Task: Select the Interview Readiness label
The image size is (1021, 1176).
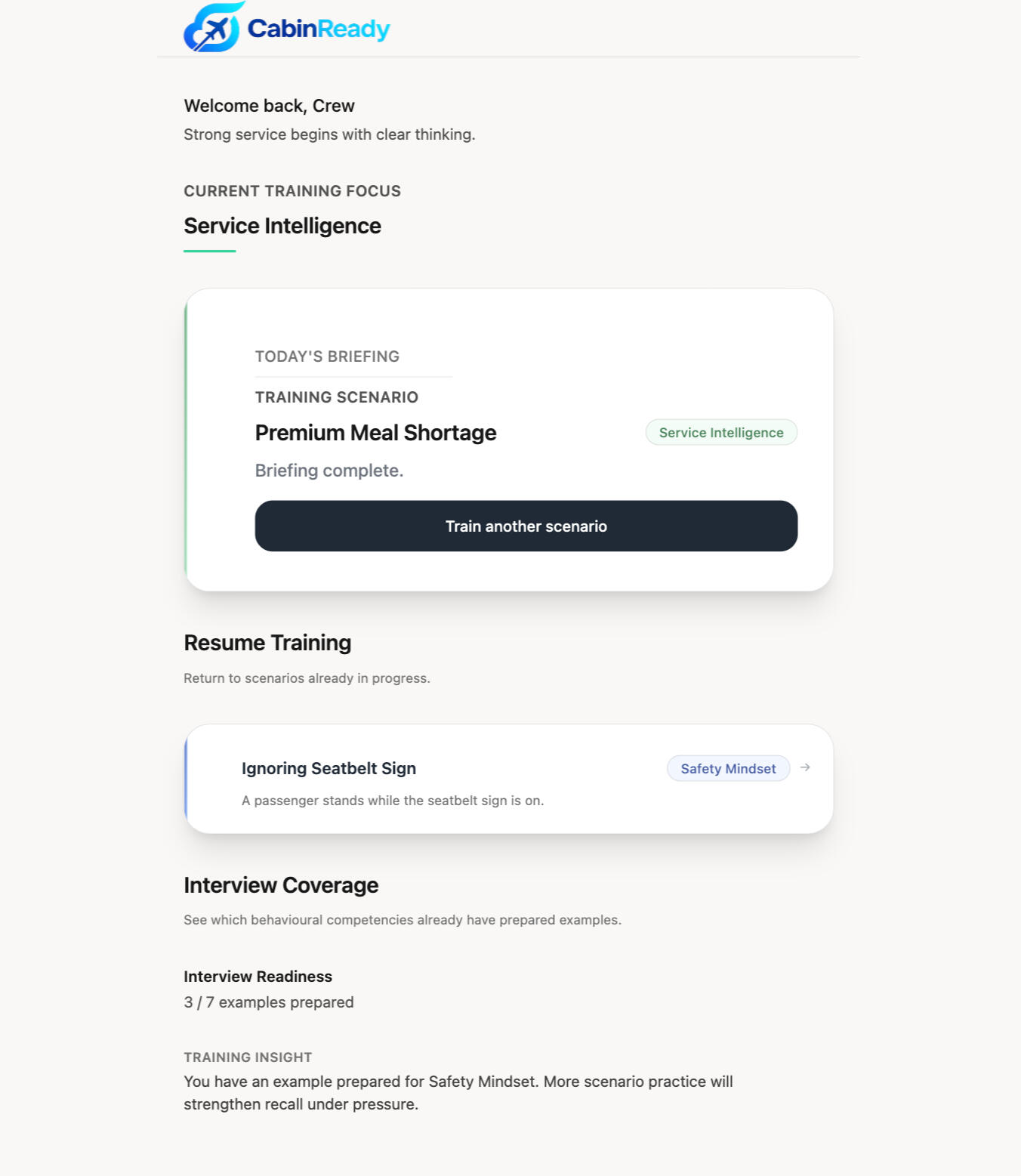Action: pos(258,977)
